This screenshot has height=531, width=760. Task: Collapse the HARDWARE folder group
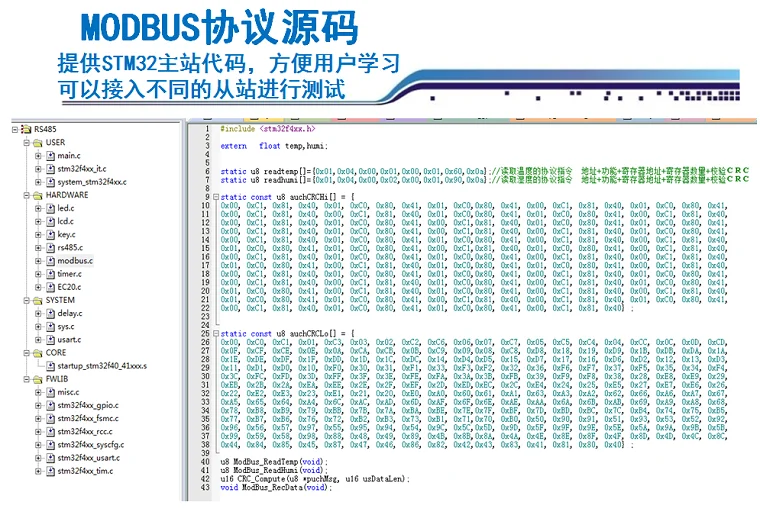pyautogui.click(x=27, y=195)
